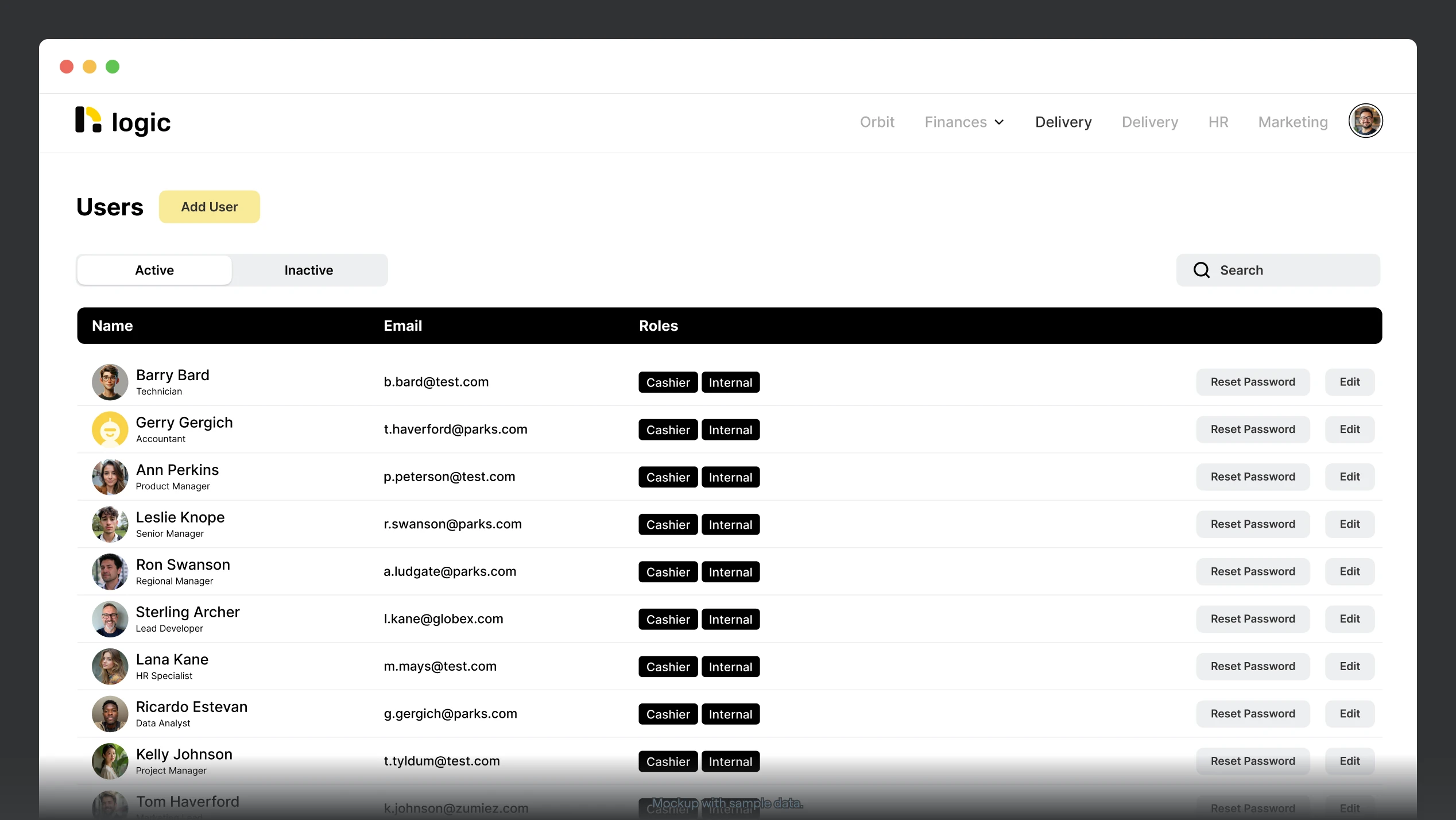Switch to the Active users tab

154,270
